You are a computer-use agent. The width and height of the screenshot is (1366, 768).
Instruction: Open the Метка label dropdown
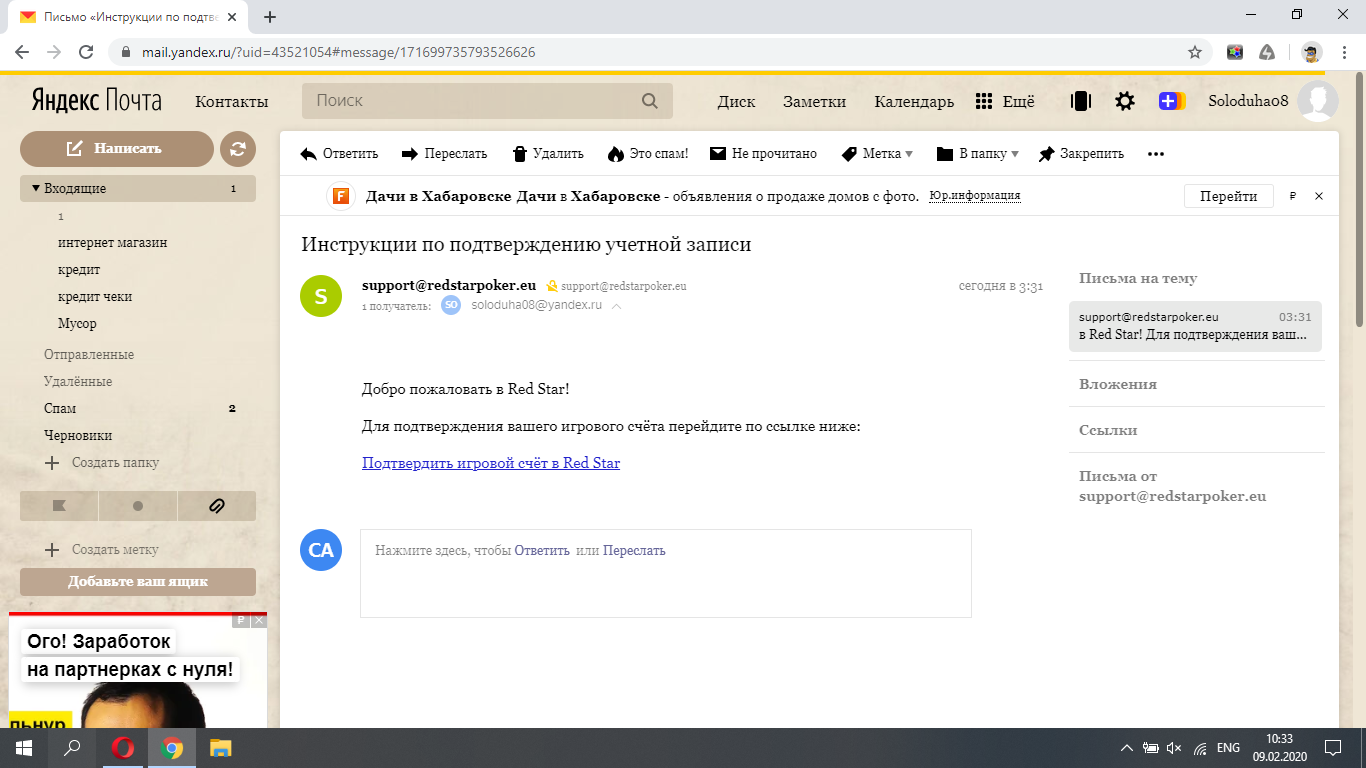tap(877, 154)
